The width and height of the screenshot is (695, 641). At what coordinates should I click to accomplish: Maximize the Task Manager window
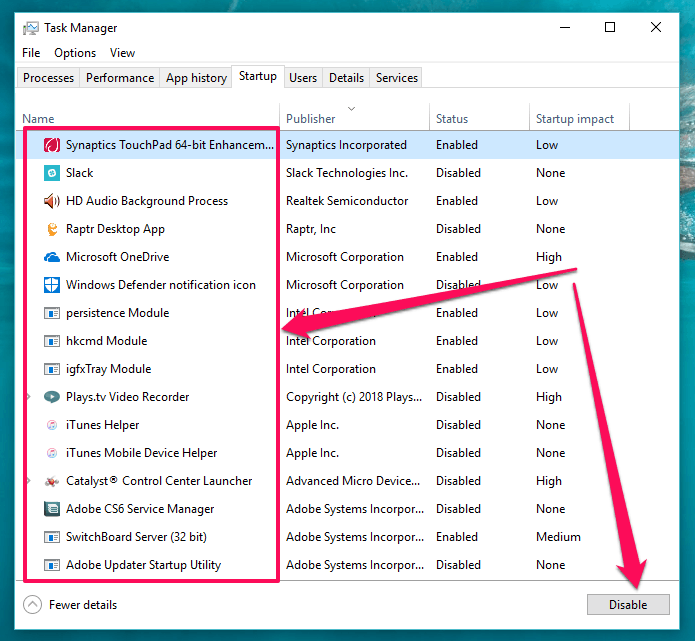click(x=610, y=27)
